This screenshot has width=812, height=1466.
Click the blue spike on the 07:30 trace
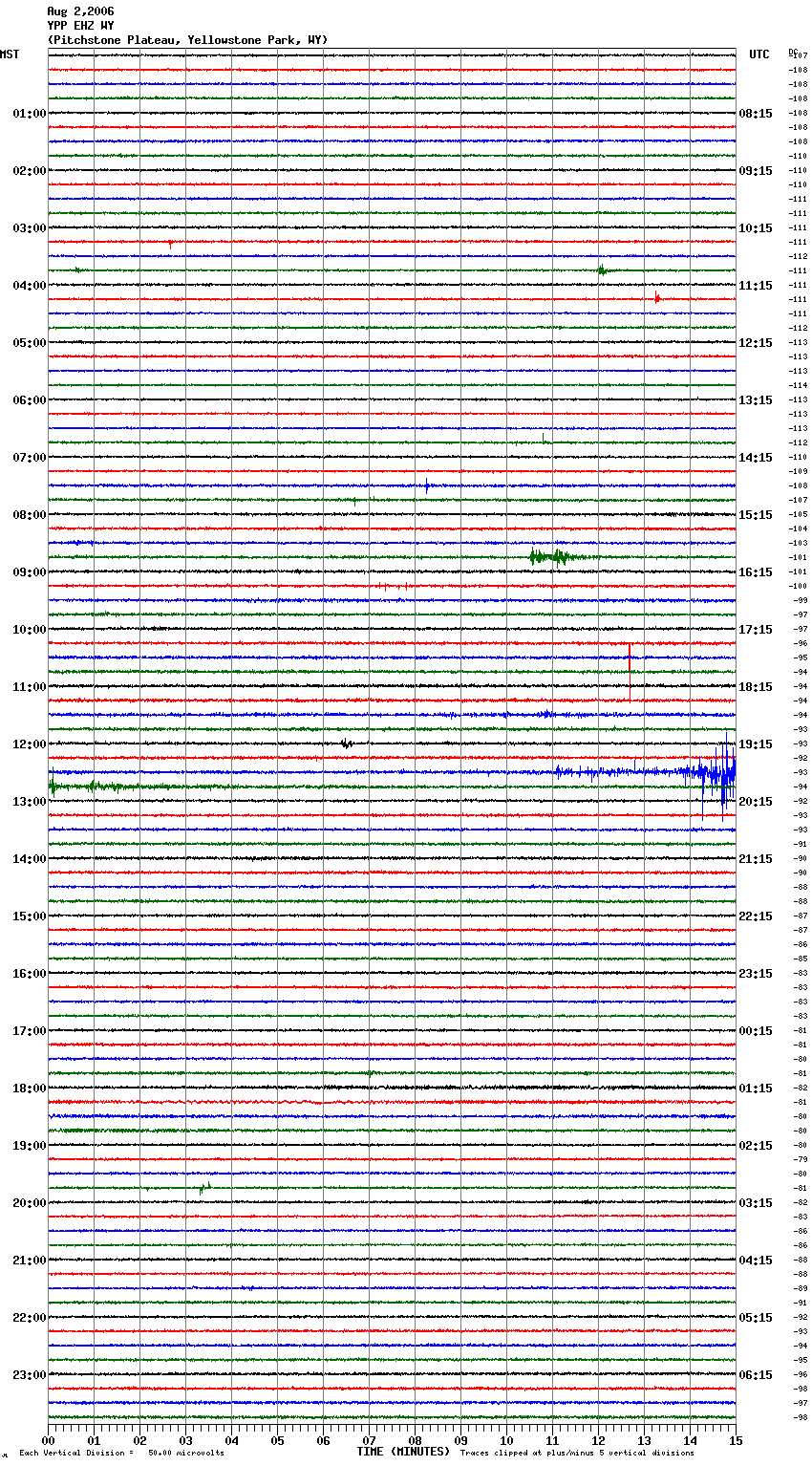click(x=426, y=485)
